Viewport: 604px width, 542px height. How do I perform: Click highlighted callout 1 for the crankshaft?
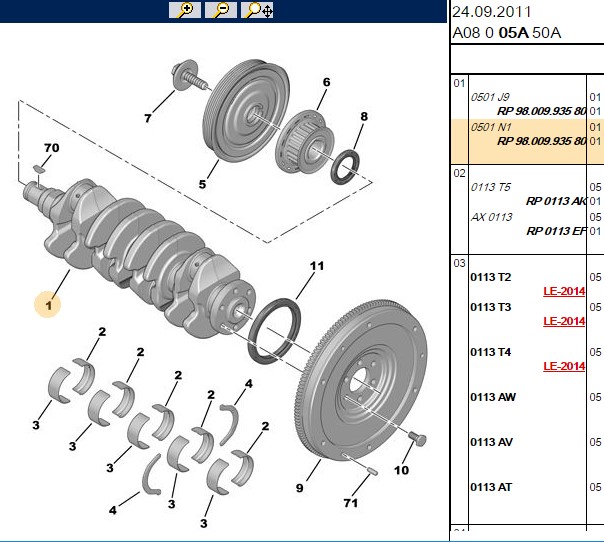[48, 305]
